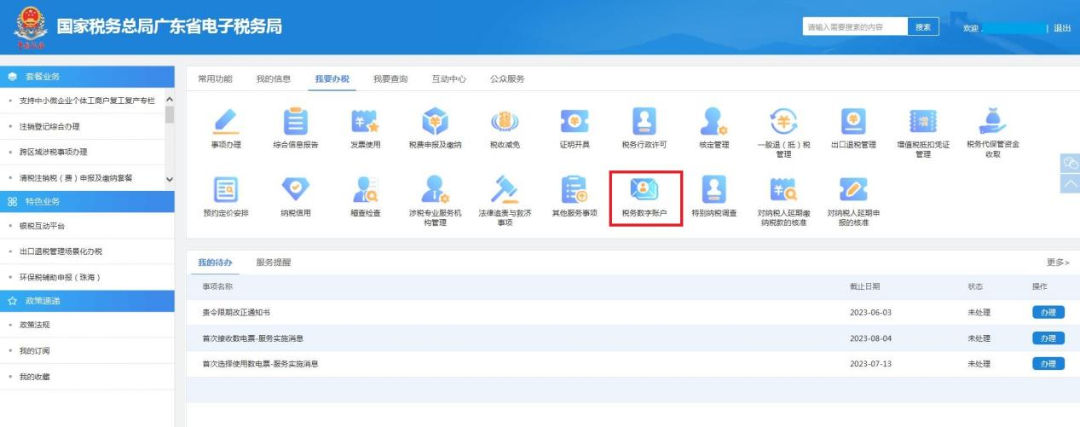This screenshot has width=1080, height=427.
Task: Open 其他服务事项 icon
Action: point(574,189)
